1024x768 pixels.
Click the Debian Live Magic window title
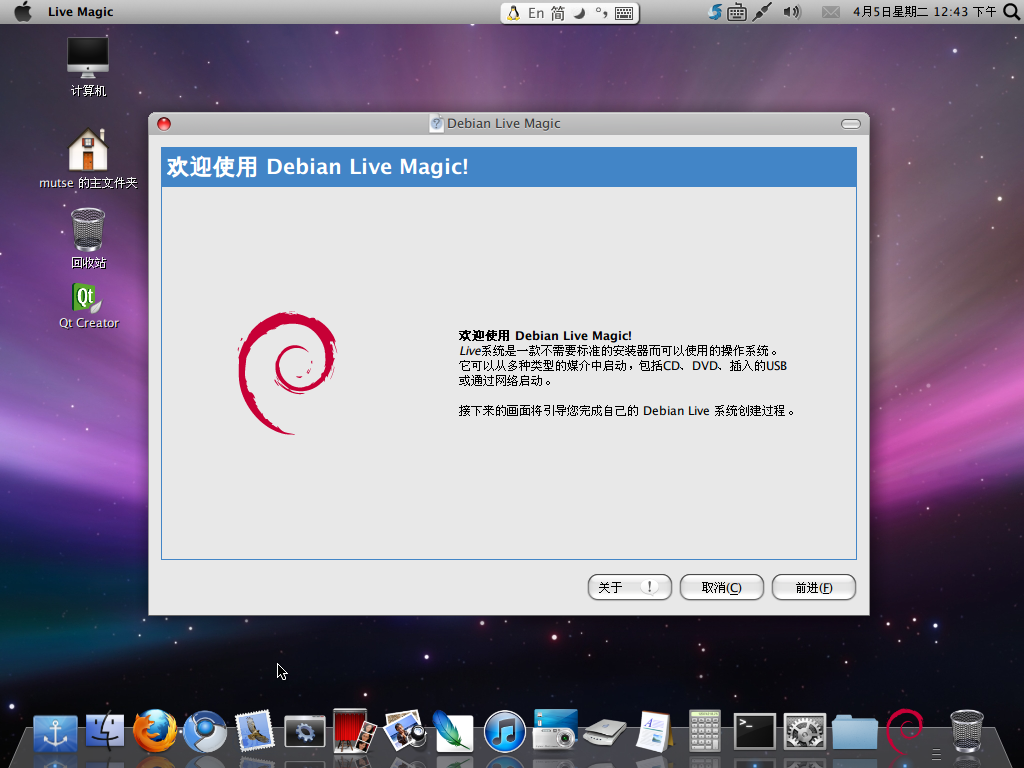pos(504,123)
